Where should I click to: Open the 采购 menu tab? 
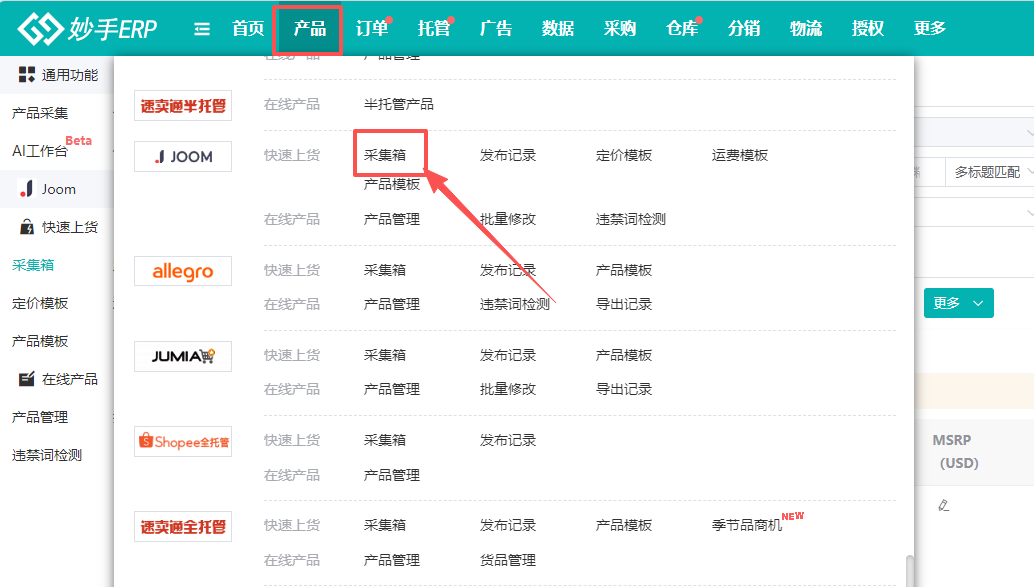pos(620,28)
